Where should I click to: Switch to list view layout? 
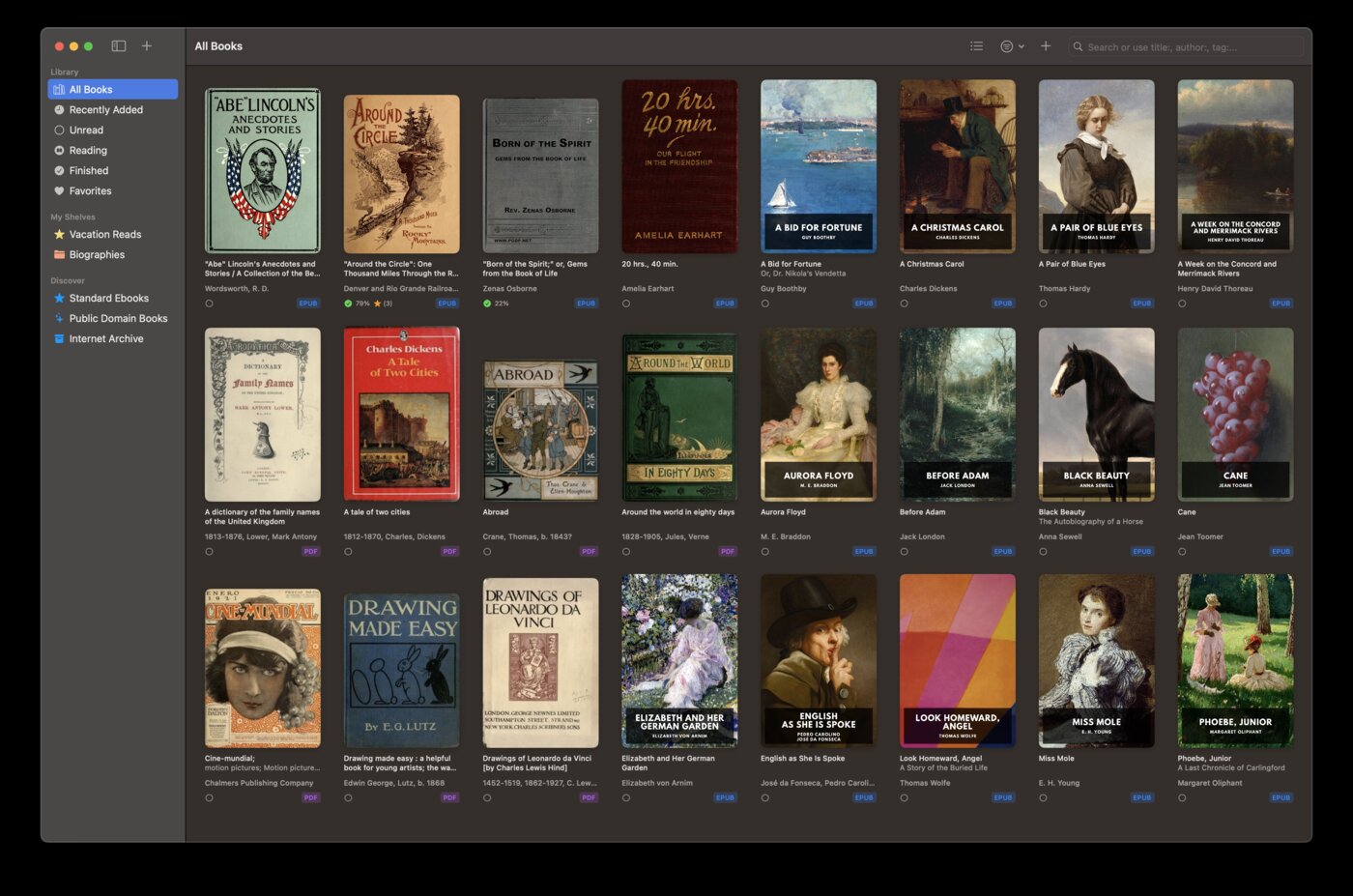point(976,45)
